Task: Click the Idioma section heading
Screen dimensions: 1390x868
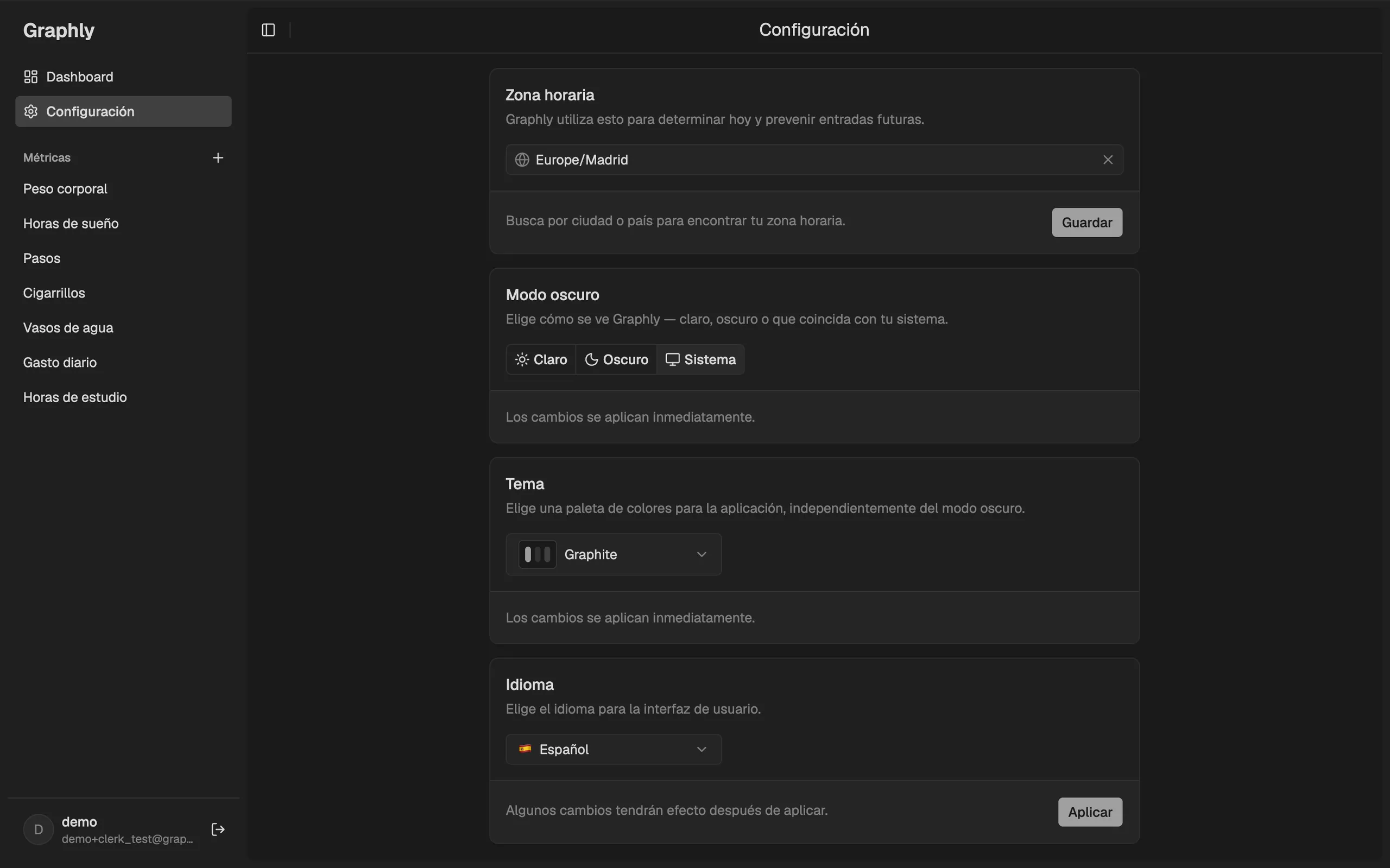Action: click(529, 685)
